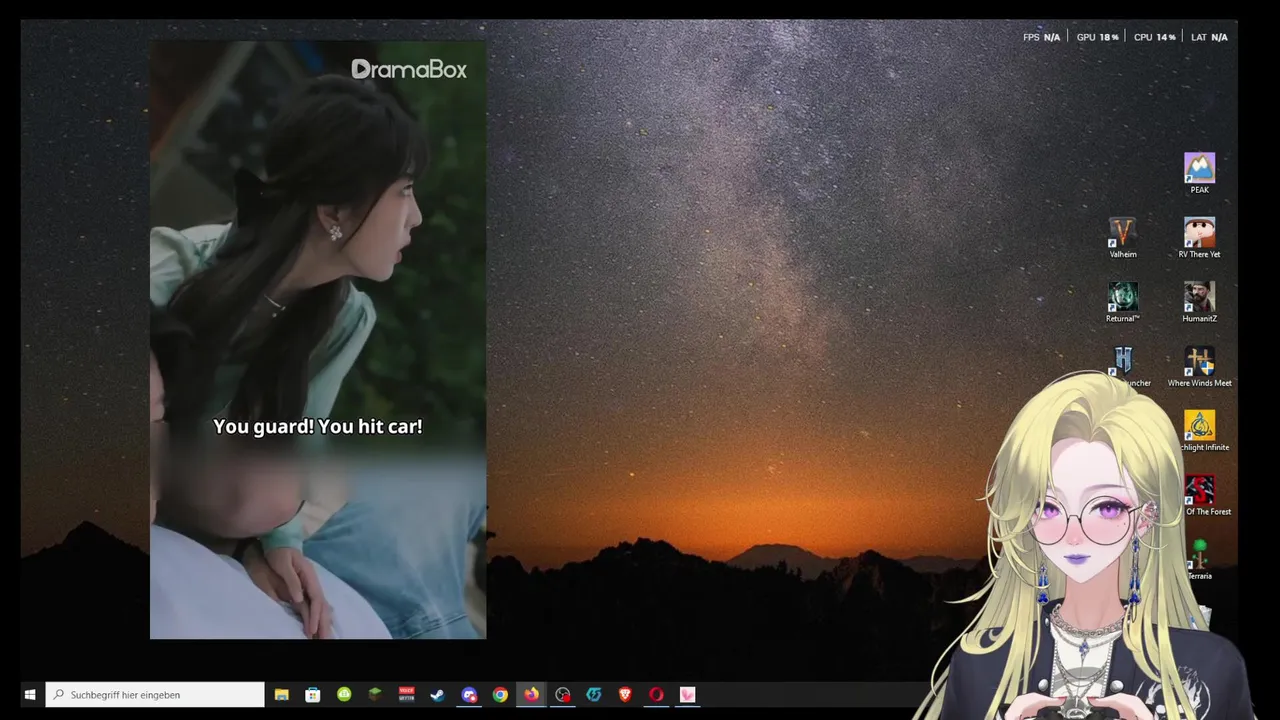Viewport: 1280px width, 720px height.
Task: Open Google Chrome from the taskbar
Action: (500, 694)
